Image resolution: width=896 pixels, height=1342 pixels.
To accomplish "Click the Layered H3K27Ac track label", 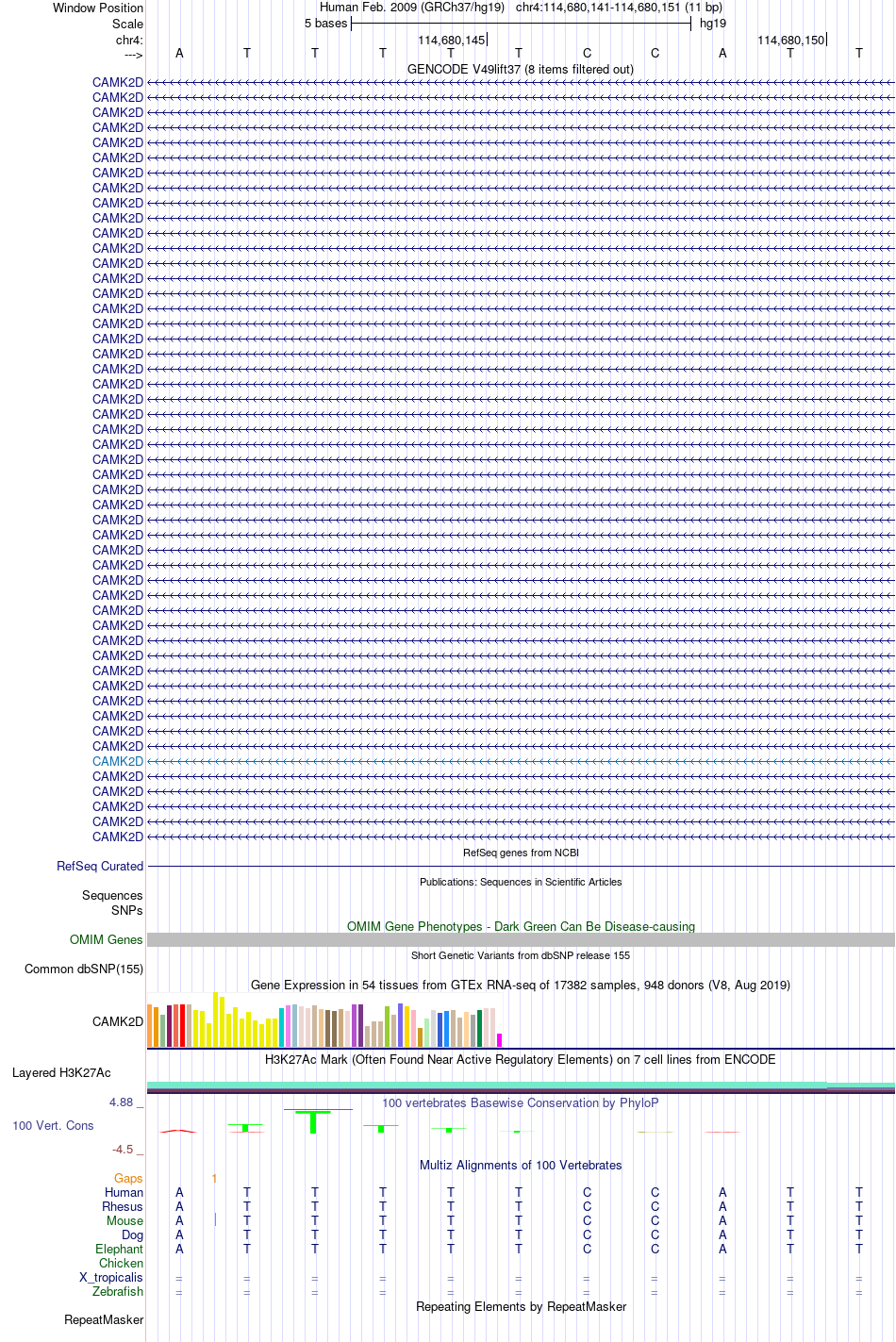I will coord(61,1072).
